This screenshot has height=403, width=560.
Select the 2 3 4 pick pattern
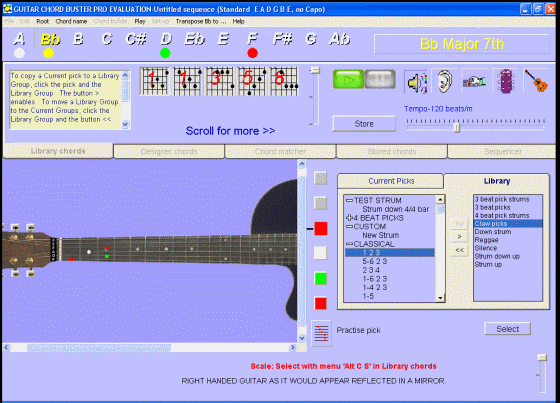point(371,270)
